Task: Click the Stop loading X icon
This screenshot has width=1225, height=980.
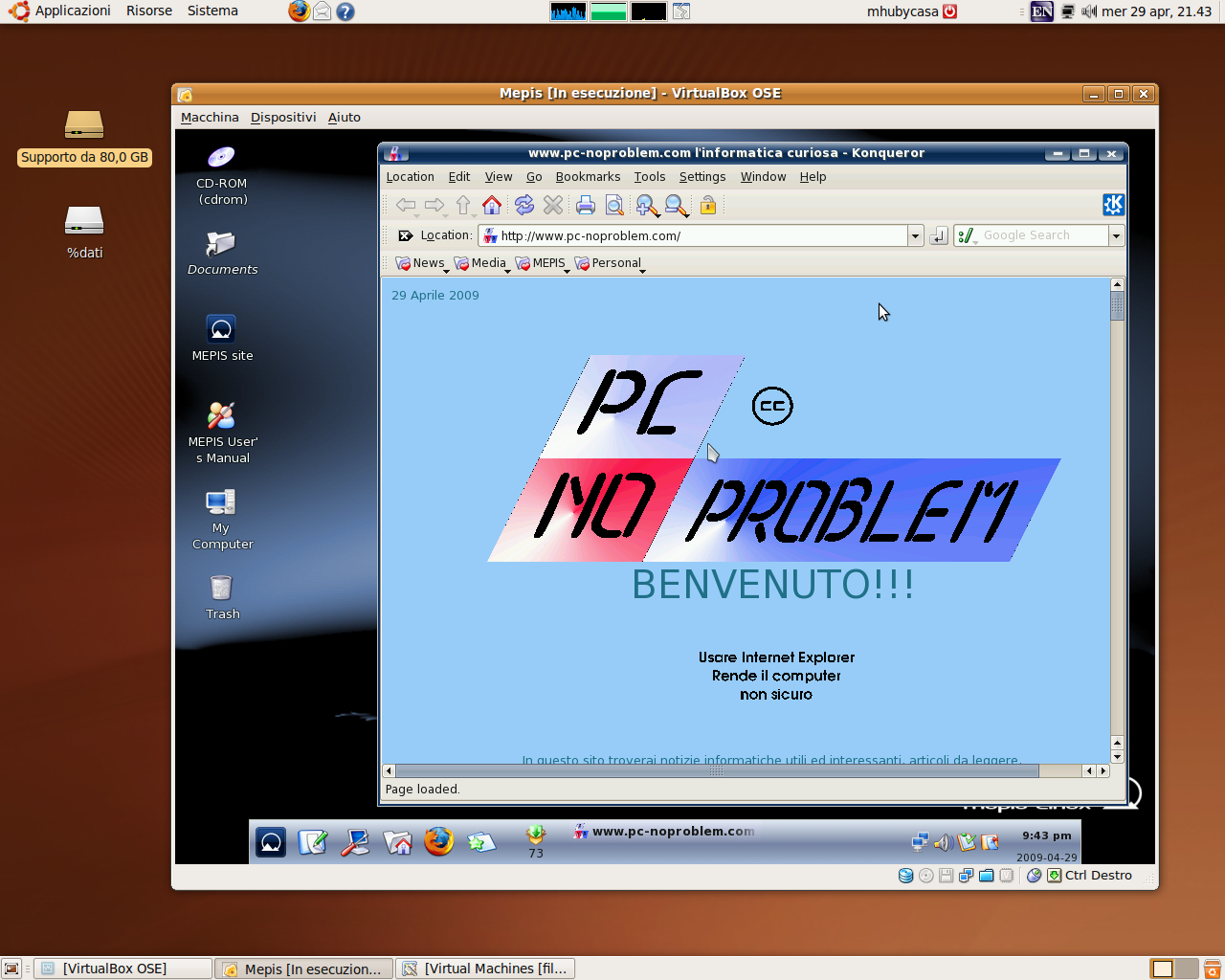Action: click(x=553, y=205)
